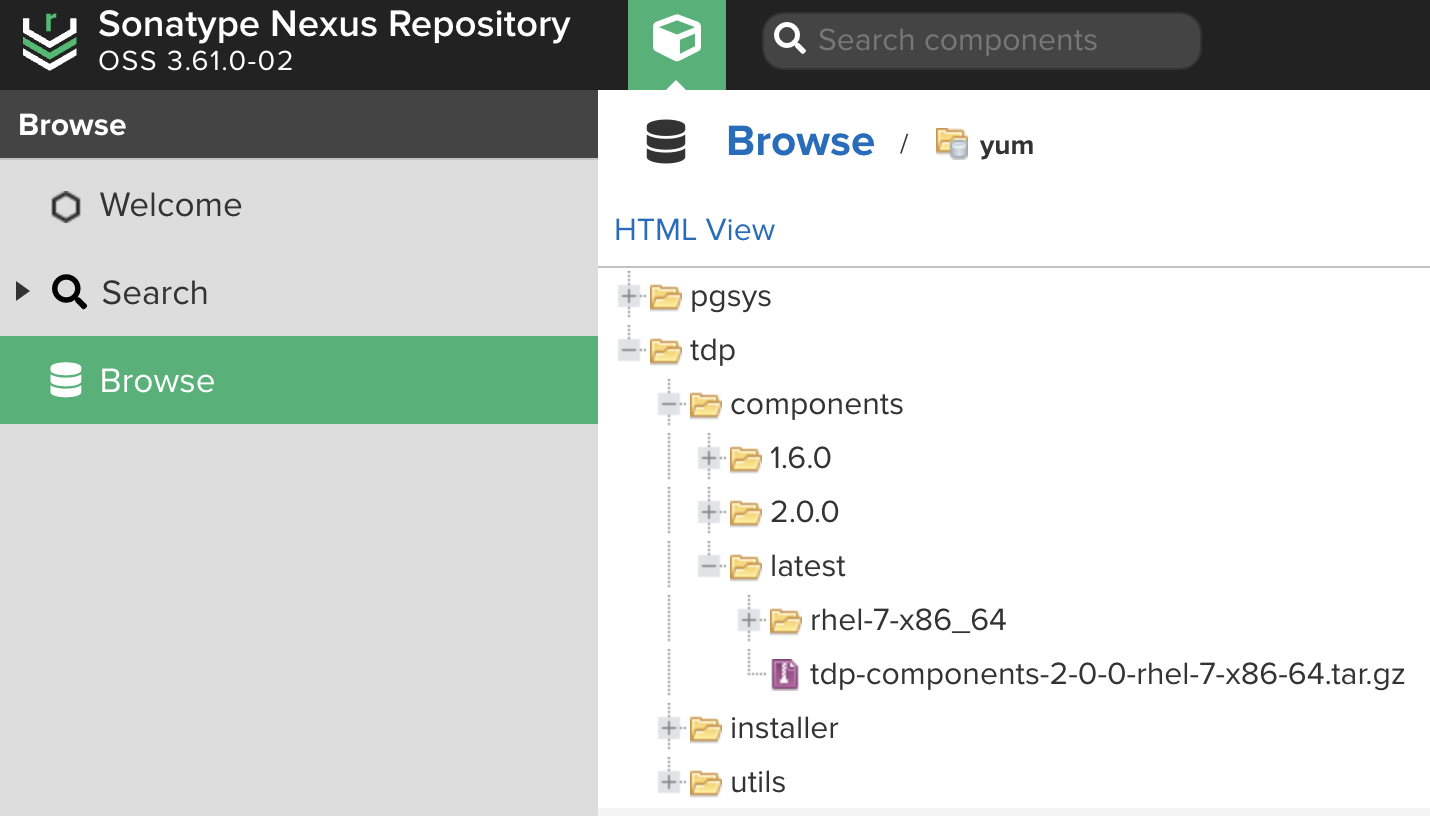Screen dimensions: 1430x816
Task: Select the 1.6.0 tree row label
Action: tap(800, 459)
